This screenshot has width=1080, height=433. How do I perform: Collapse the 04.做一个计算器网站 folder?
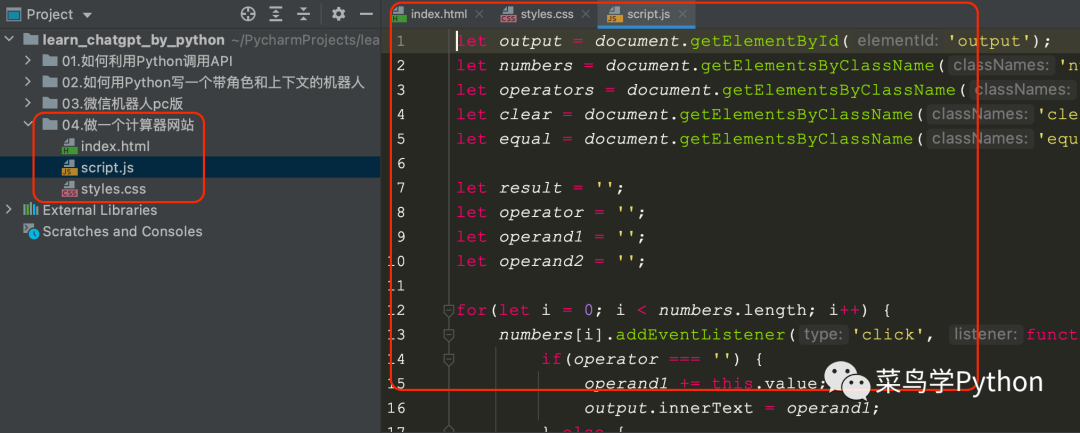coord(29,125)
